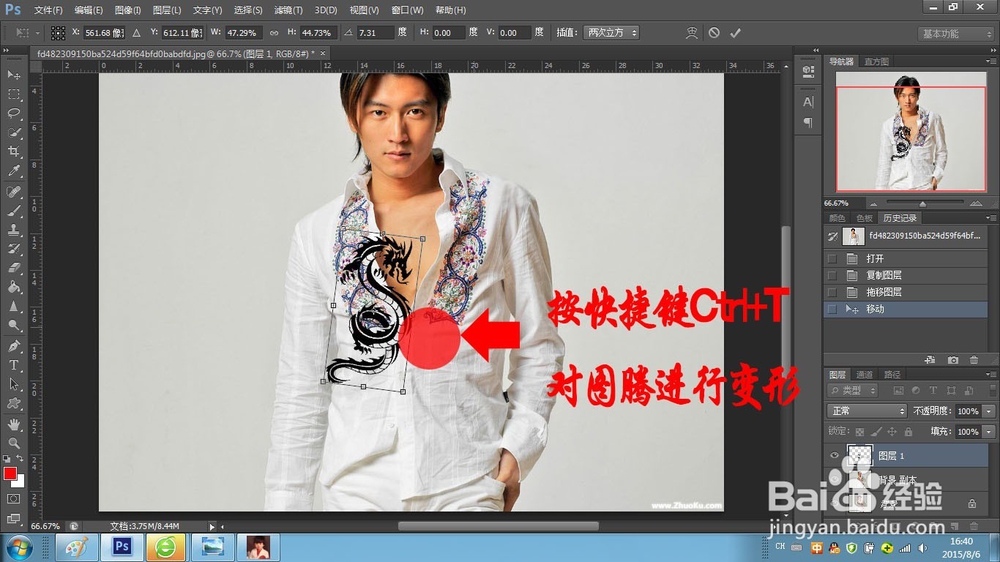Viewport: 1000px width, 562px height.
Task: Open the blend mode 正常 dropdown
Action: point(867,411)
